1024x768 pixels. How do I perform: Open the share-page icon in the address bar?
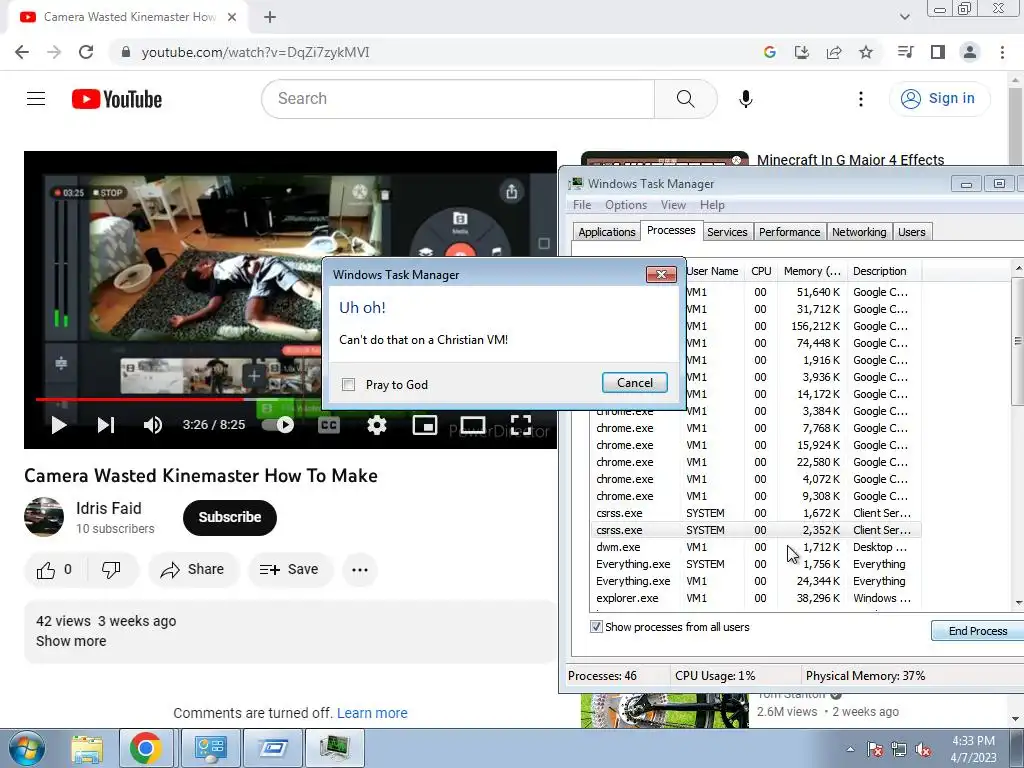834,52
